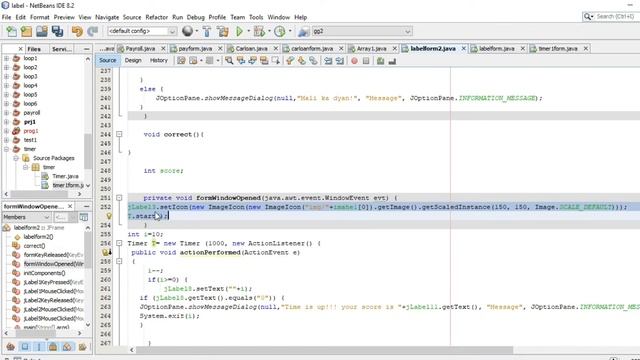
Task: Click the Profile Project clock icon
Action: point(280,31)
